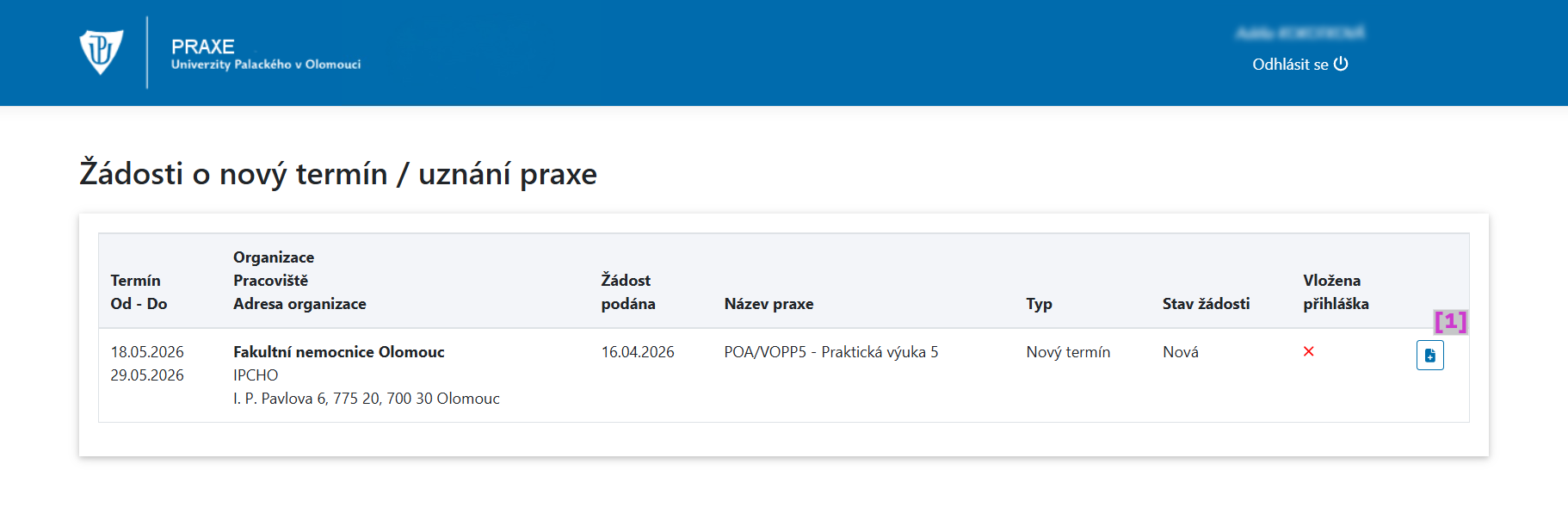This screenshot has height=520, width=1568.
Task: Click the red X under Vložena přihláška
Action: pos(1308,351)
